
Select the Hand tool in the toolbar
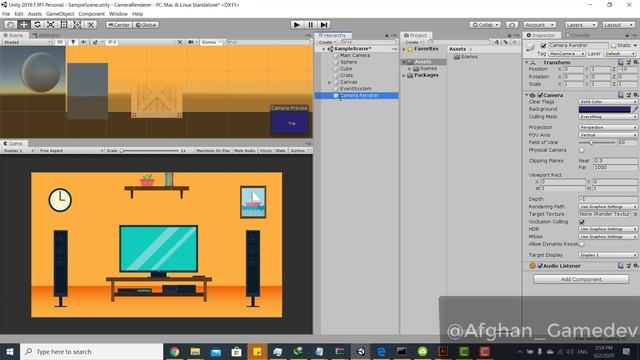(11, 24)
